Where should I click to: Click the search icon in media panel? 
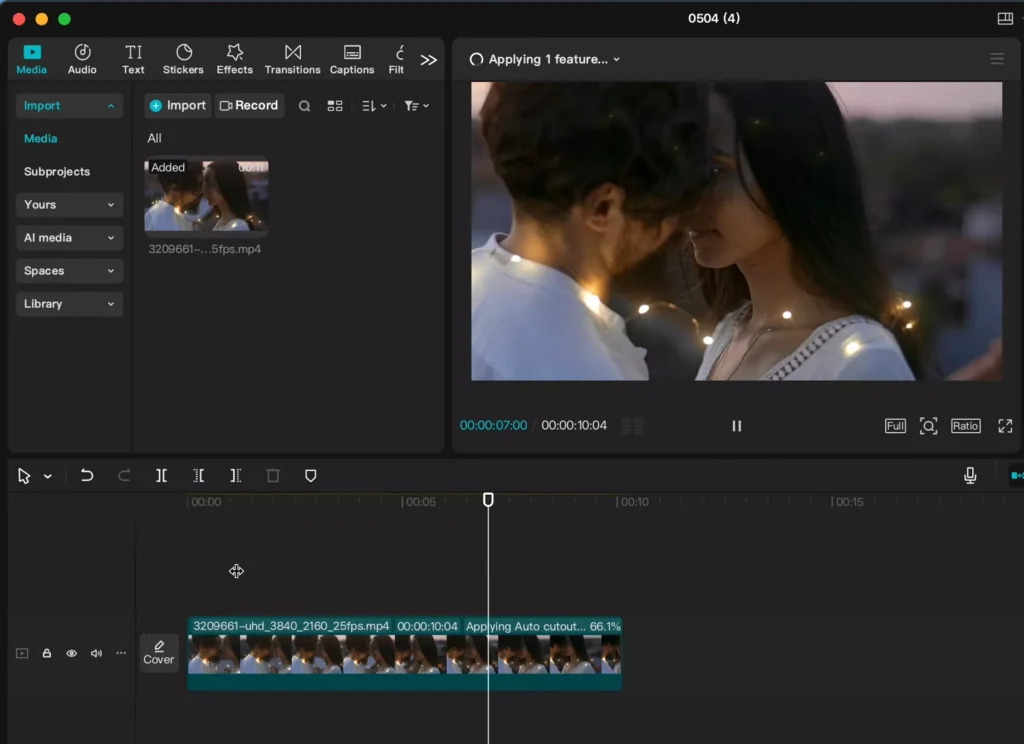pos(304,106)
